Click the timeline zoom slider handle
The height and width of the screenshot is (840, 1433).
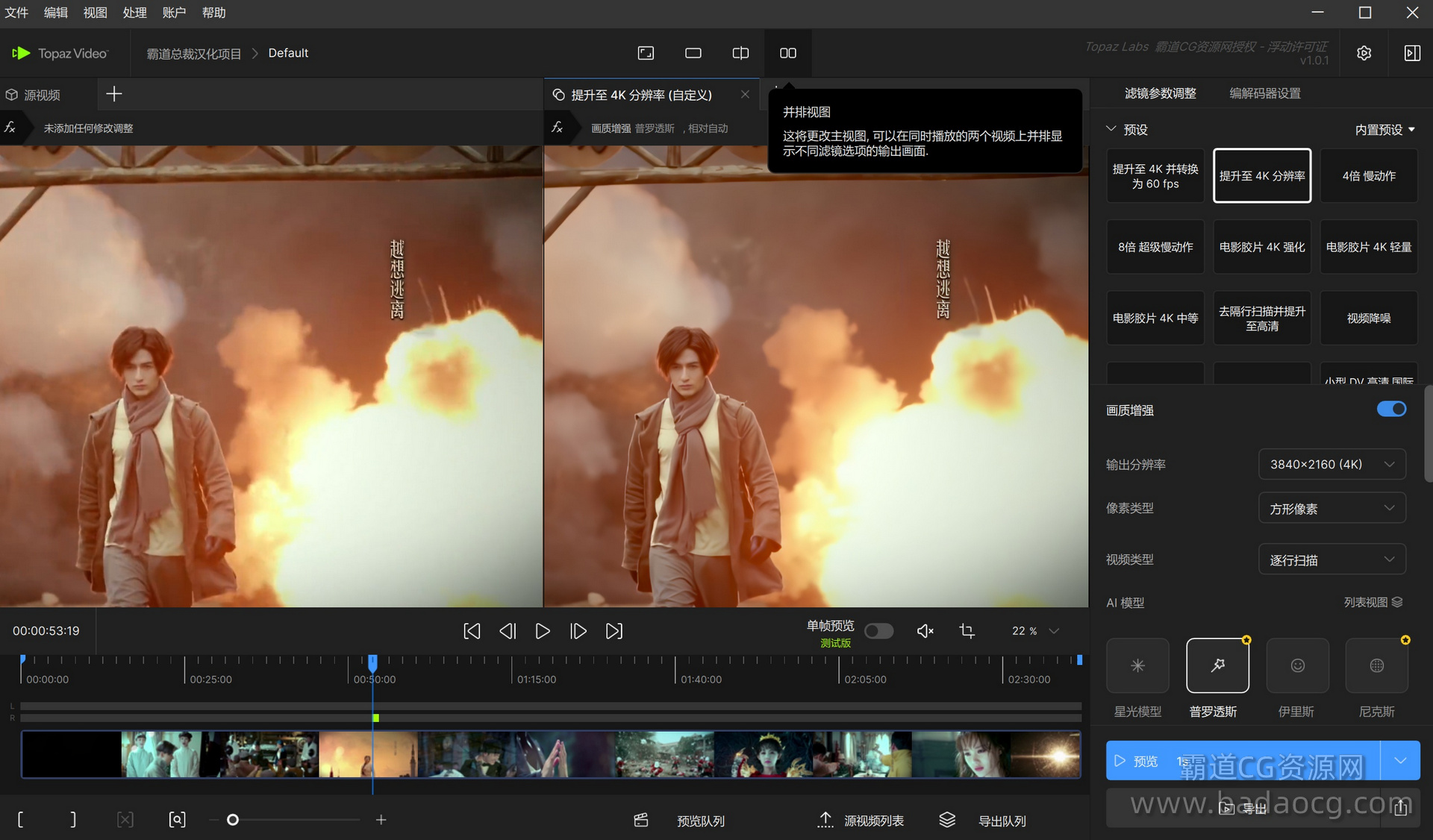pyautogui.click(x=233, y=820)
